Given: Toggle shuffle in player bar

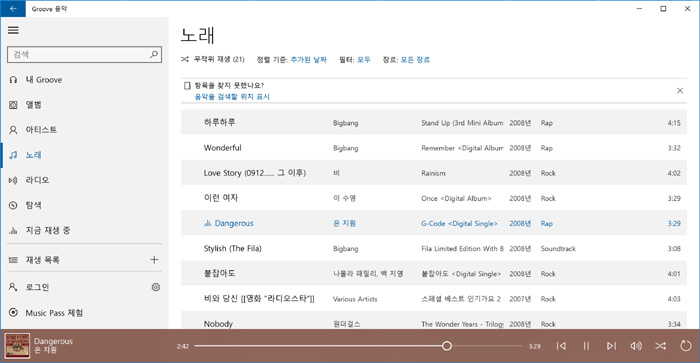Looking at the screenshot, I should click(660, 346).
